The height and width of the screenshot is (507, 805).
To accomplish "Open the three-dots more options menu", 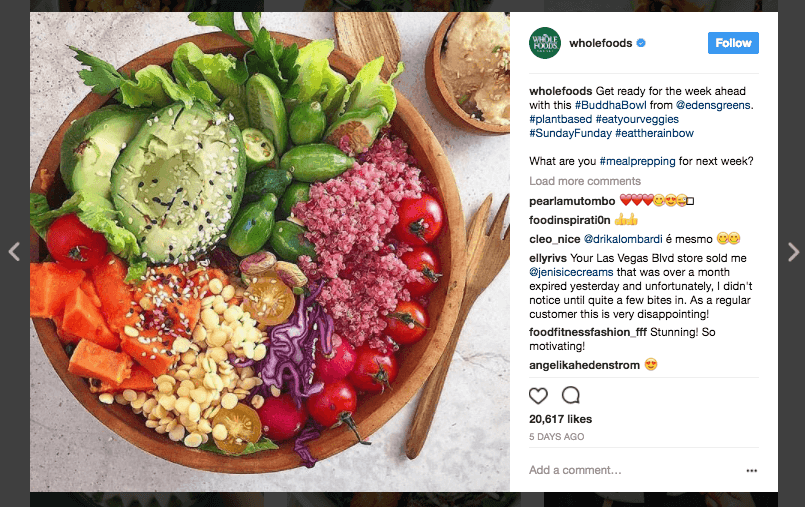I will (752, 471).
